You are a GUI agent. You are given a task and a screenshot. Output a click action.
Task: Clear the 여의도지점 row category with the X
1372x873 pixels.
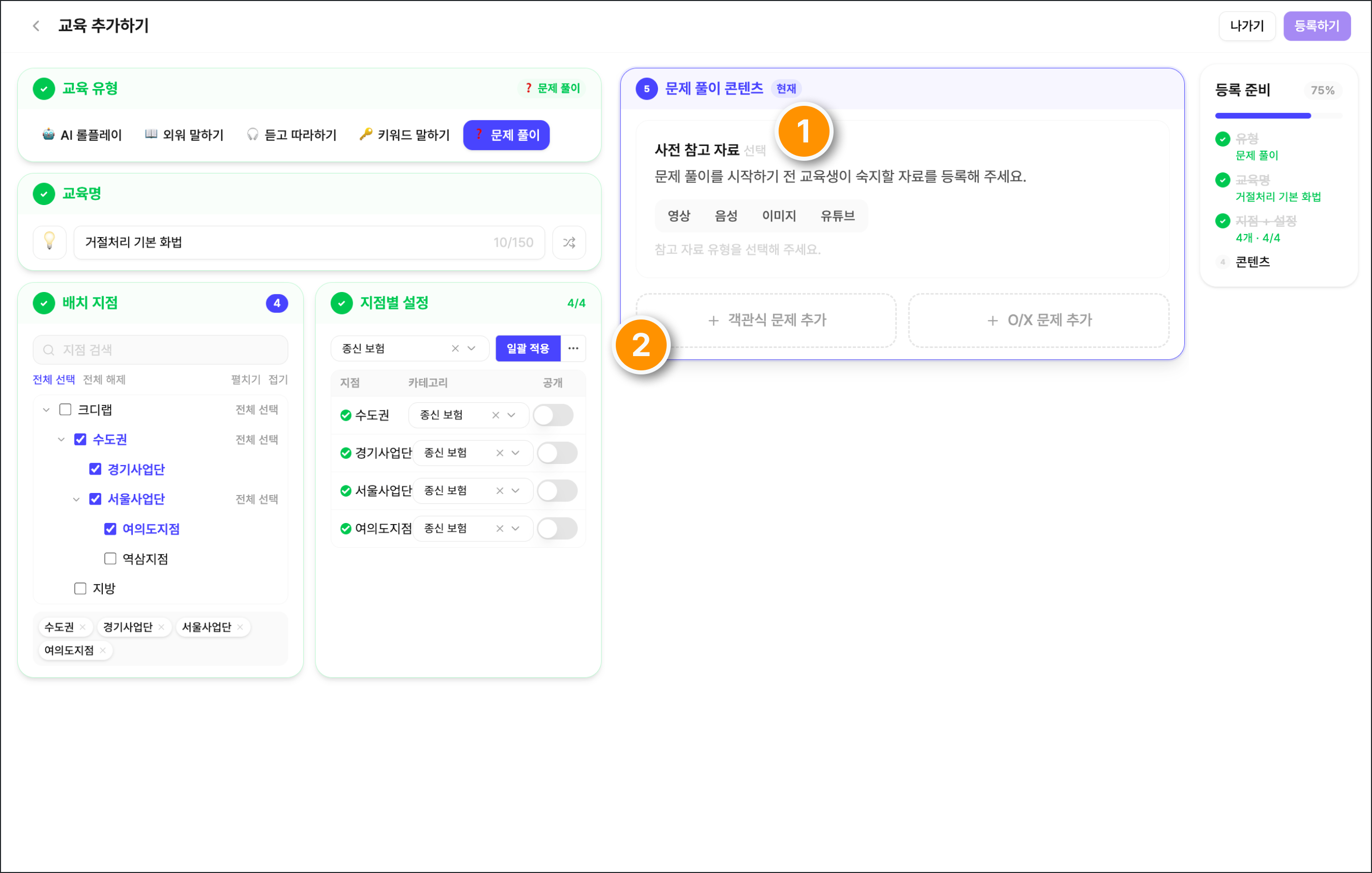coord(499,528)
